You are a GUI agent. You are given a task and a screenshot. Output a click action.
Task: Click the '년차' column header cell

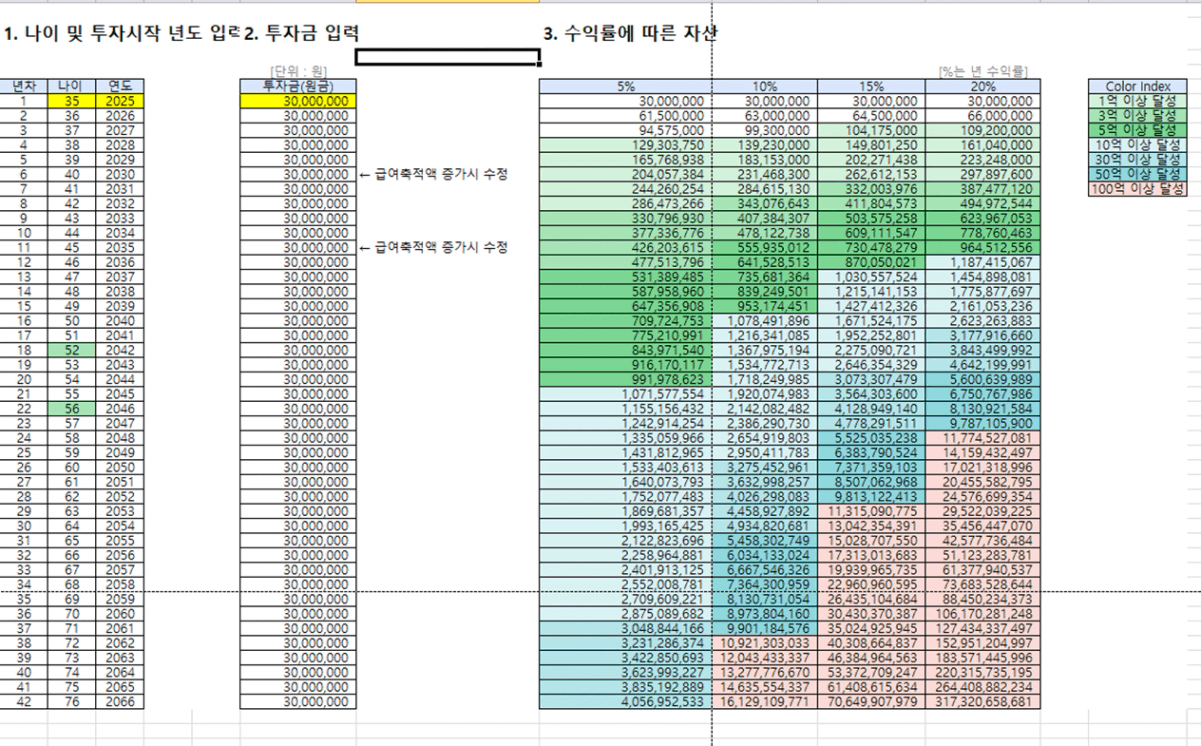pos(23,87)
